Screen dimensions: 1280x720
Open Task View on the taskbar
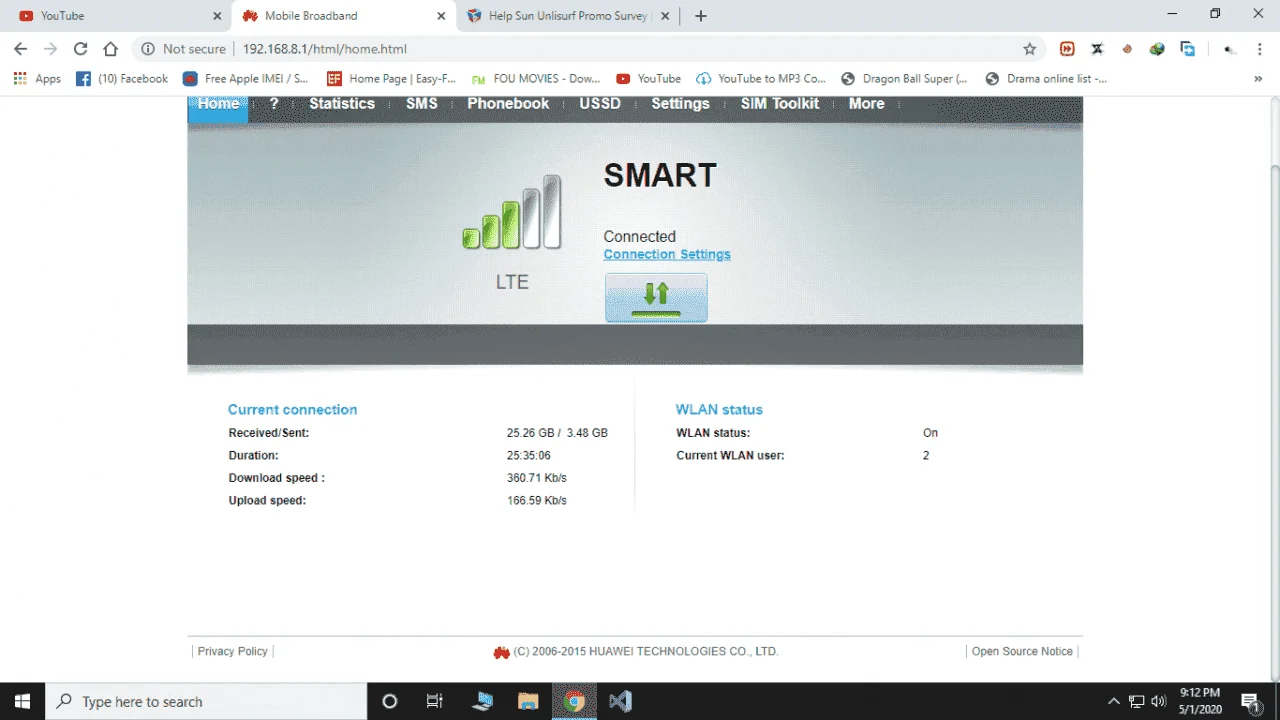pyautogui.click(x=435, y=701)
